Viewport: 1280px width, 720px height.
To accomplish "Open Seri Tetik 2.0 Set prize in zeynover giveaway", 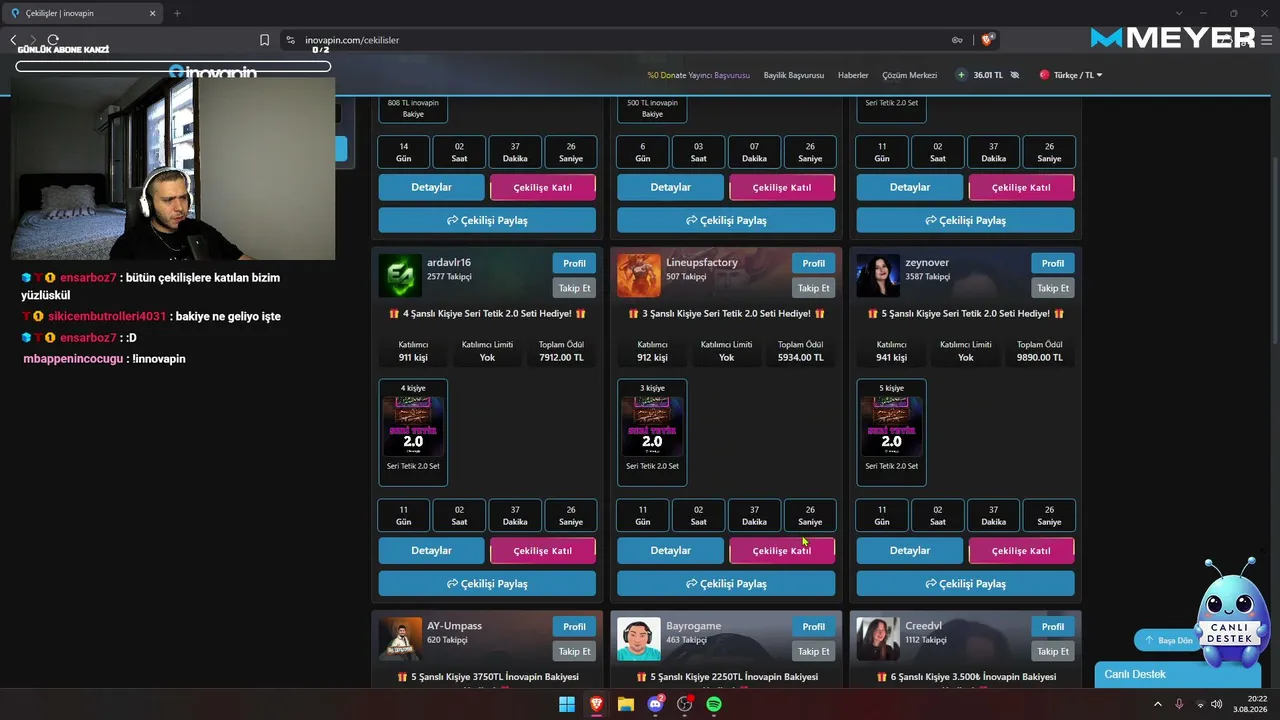I will [891, 432].
